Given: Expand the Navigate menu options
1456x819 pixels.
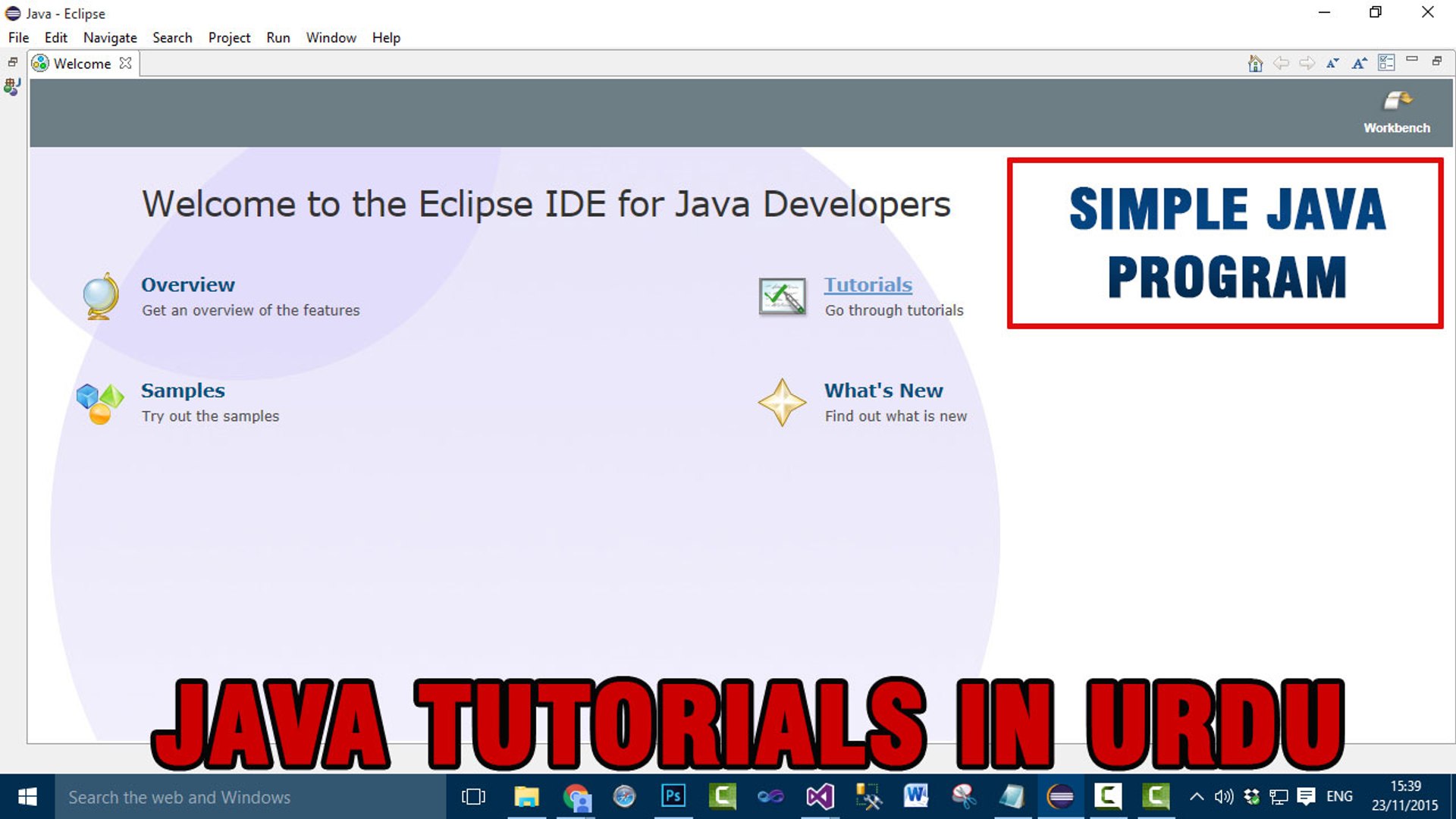Looking at the screenshot, I should (x=109, y=37).
